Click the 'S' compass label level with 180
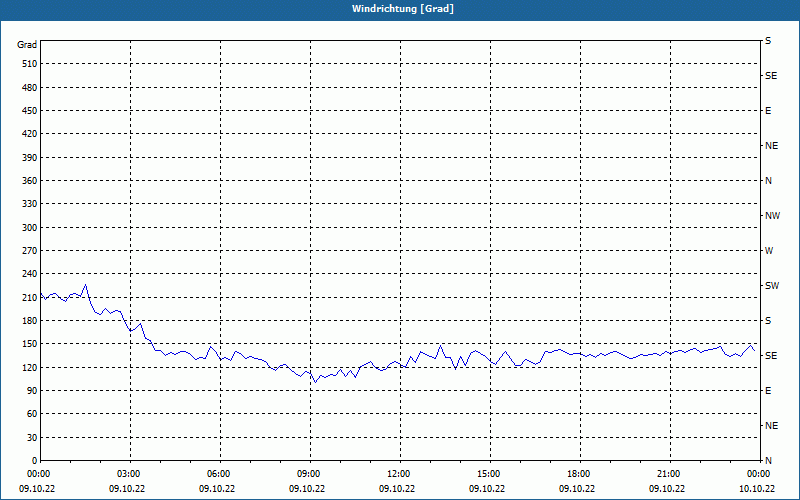This screenshot has width=800, height=500. tap(768, 321)
